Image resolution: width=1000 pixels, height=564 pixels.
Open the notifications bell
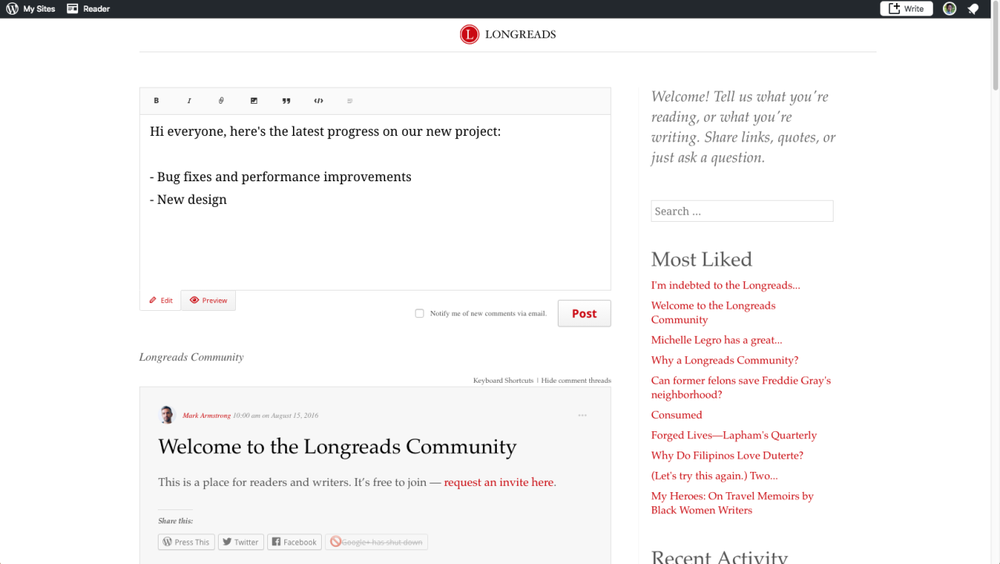(973, 9)
